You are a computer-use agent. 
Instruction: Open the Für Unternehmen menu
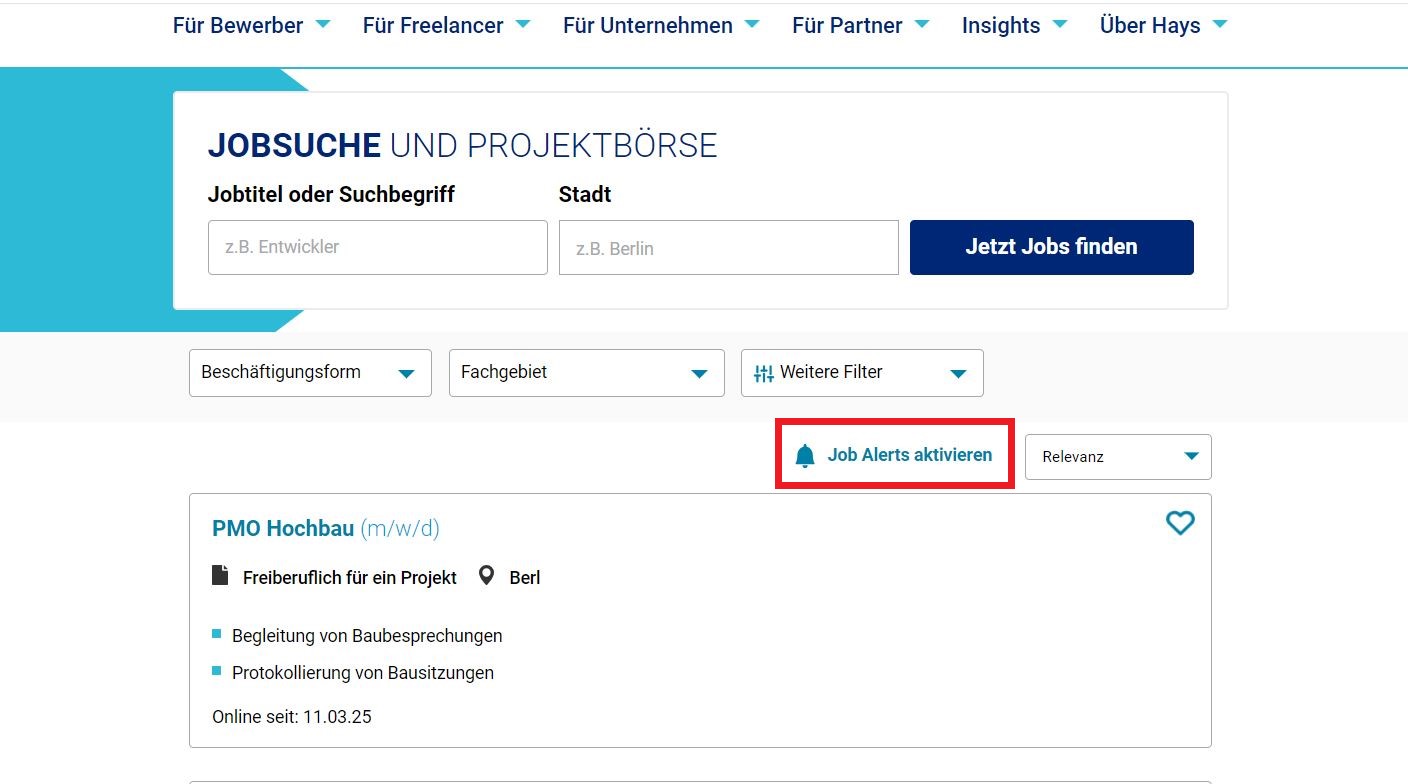point(661,25)
